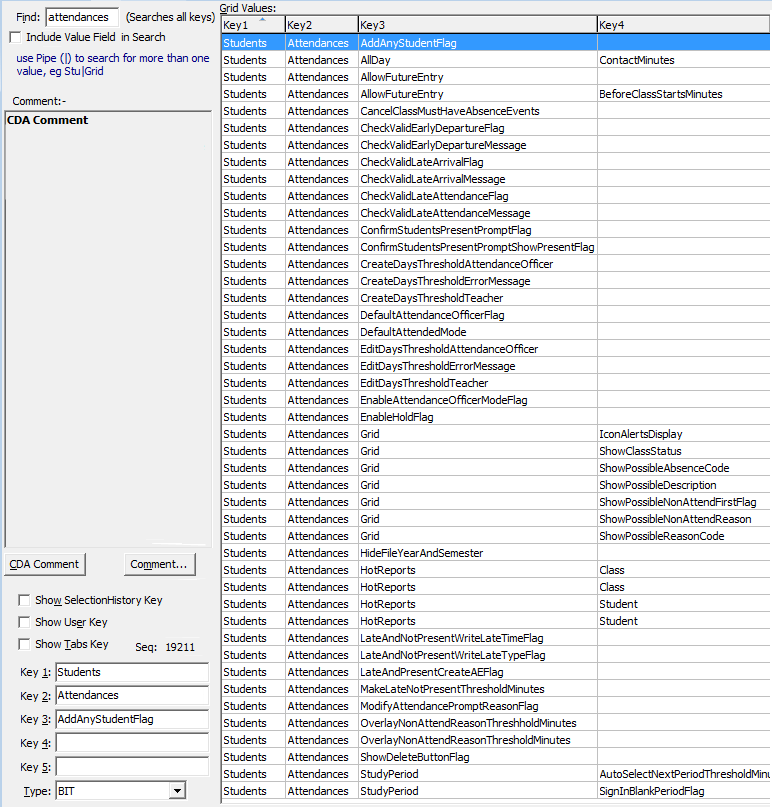
Task: Click the empty Key 5 input field
Action: tap(132, 766)
